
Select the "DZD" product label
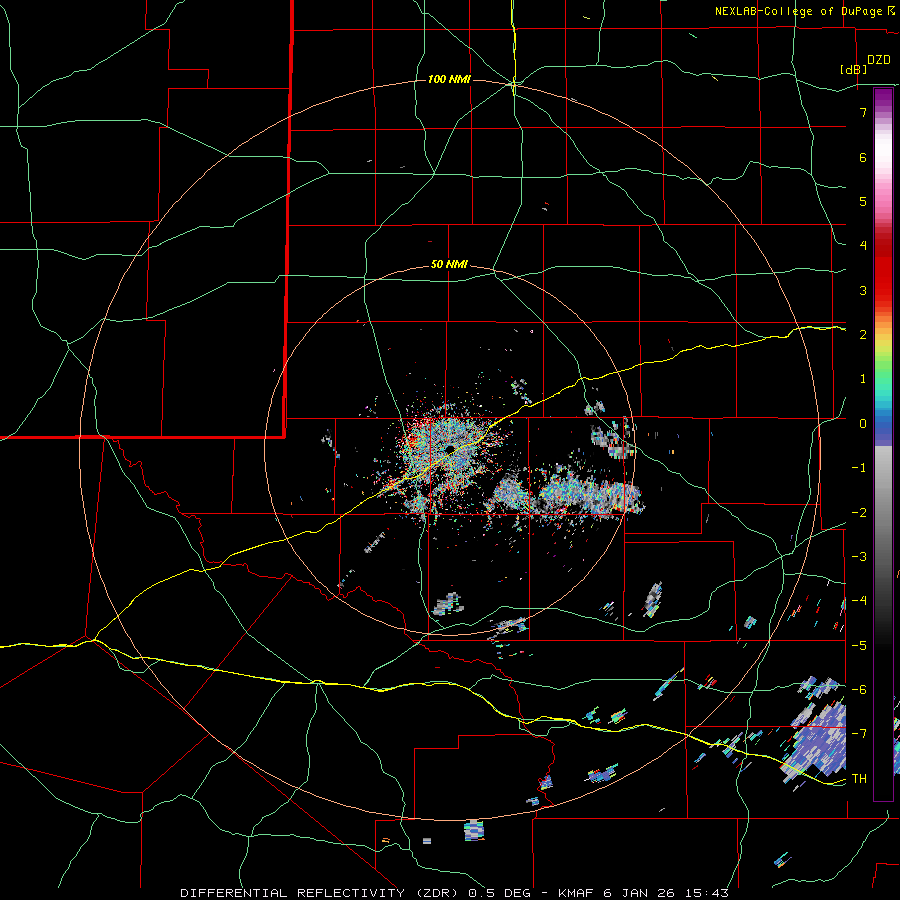pos(879,60)
